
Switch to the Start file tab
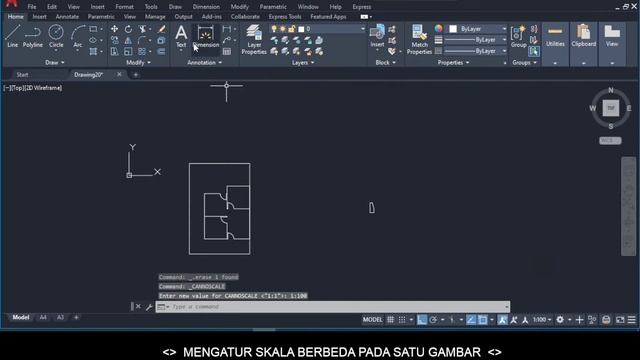pyautogui.click(x=22, y=75)
